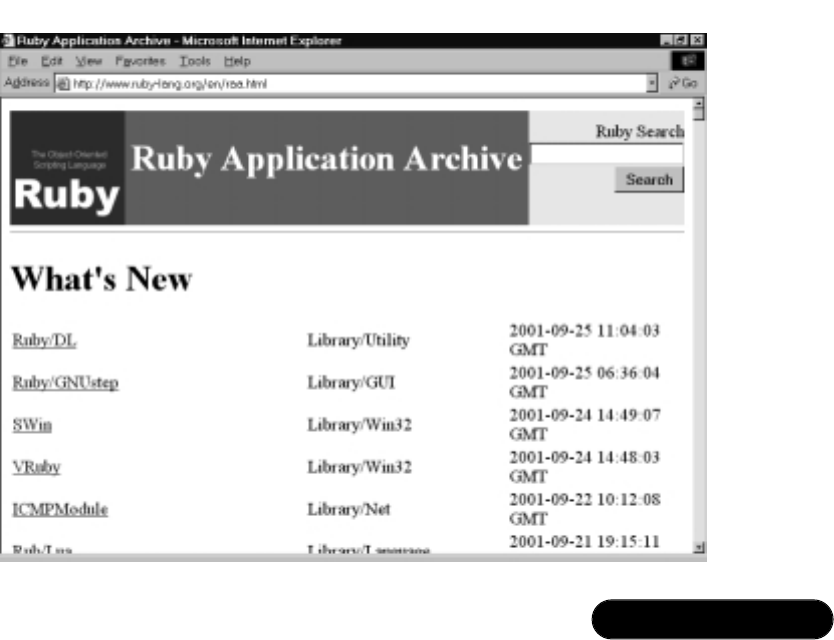
Task: Click the IE icon in title bar
Action: tap(7, 40)
